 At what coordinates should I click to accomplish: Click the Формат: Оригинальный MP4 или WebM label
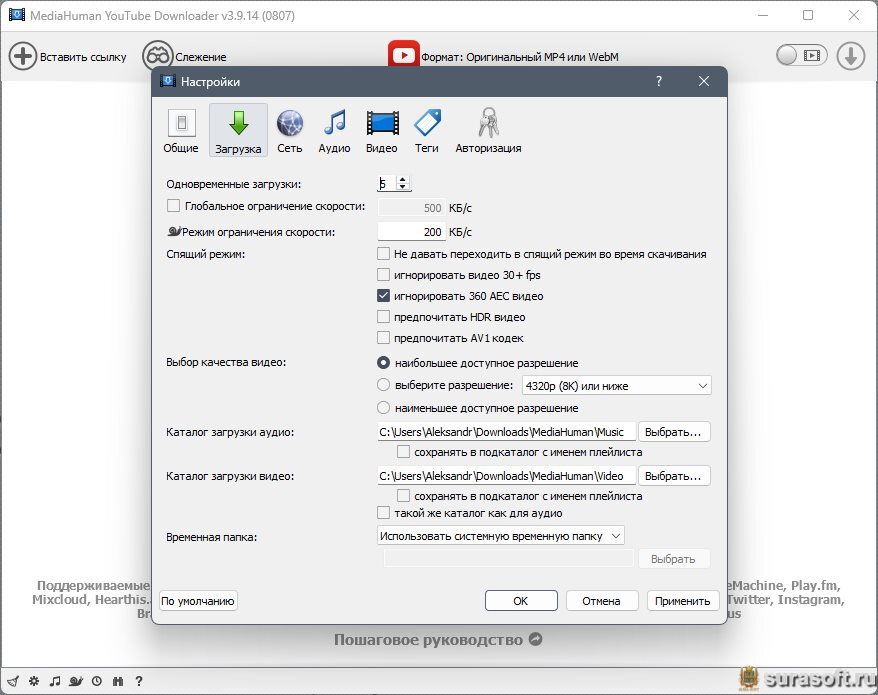coord(520,57)
